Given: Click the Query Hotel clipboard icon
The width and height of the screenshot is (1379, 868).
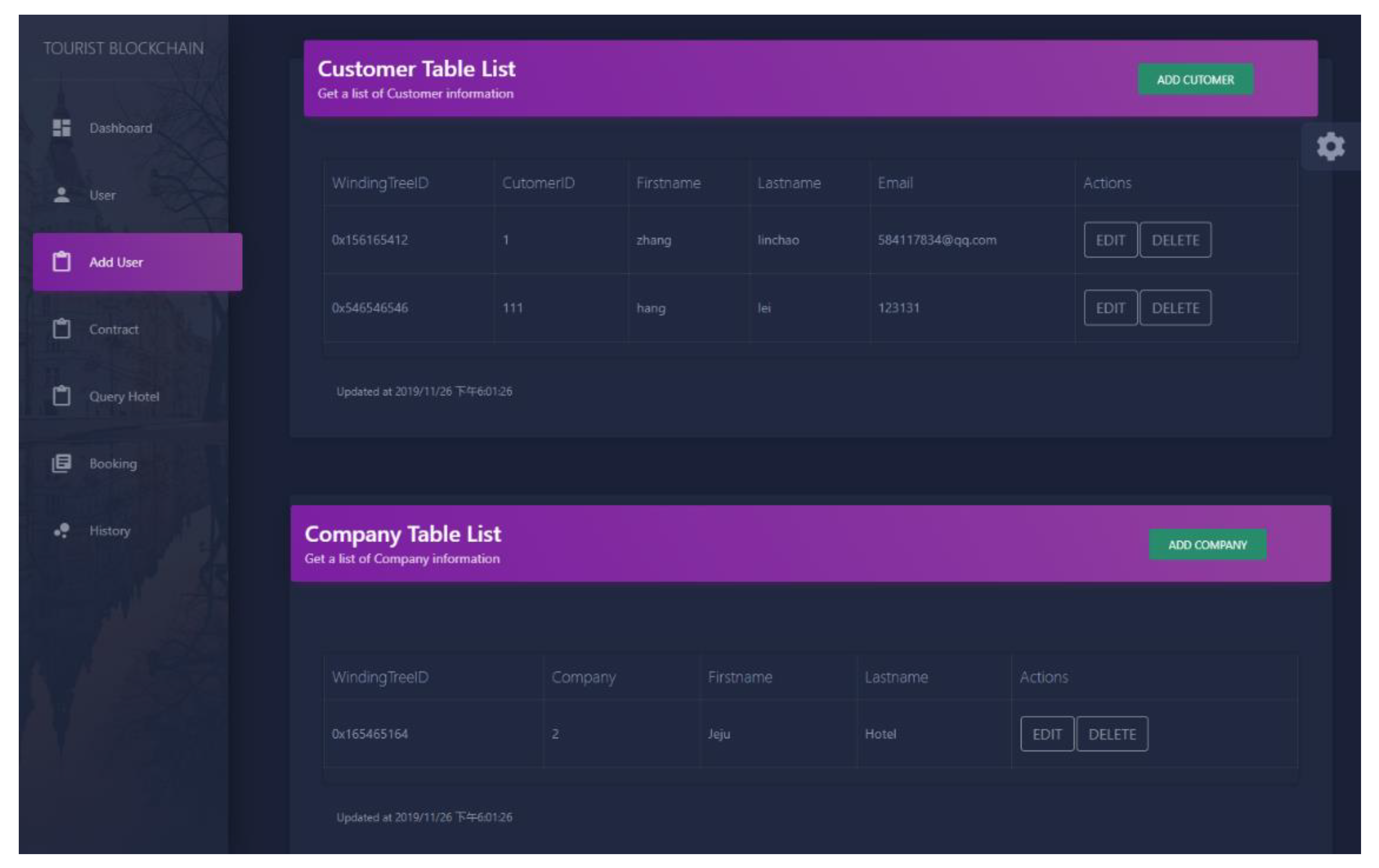Looking at the screenshot, I should (x=61, y=396).
